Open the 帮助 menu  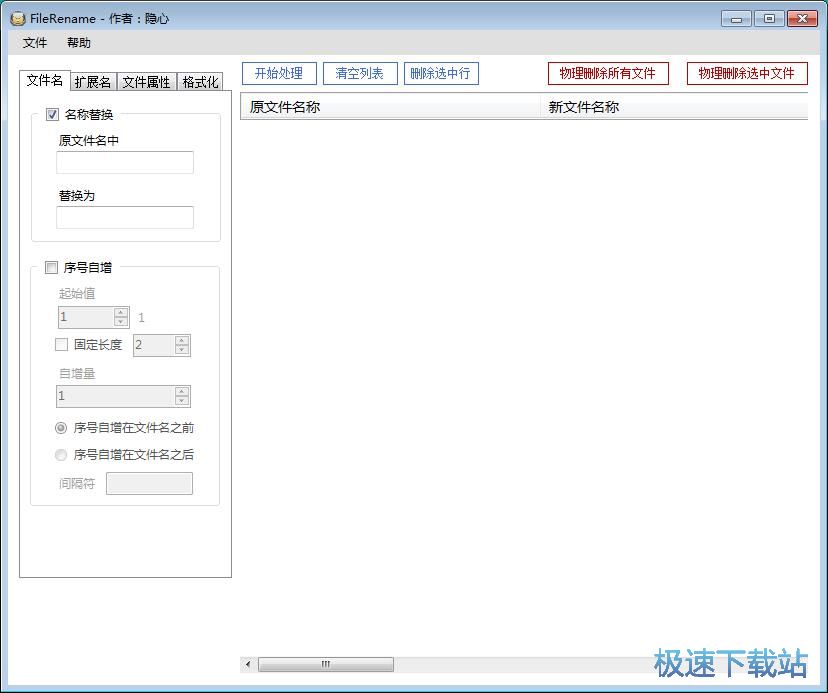(x=79, y=43)
